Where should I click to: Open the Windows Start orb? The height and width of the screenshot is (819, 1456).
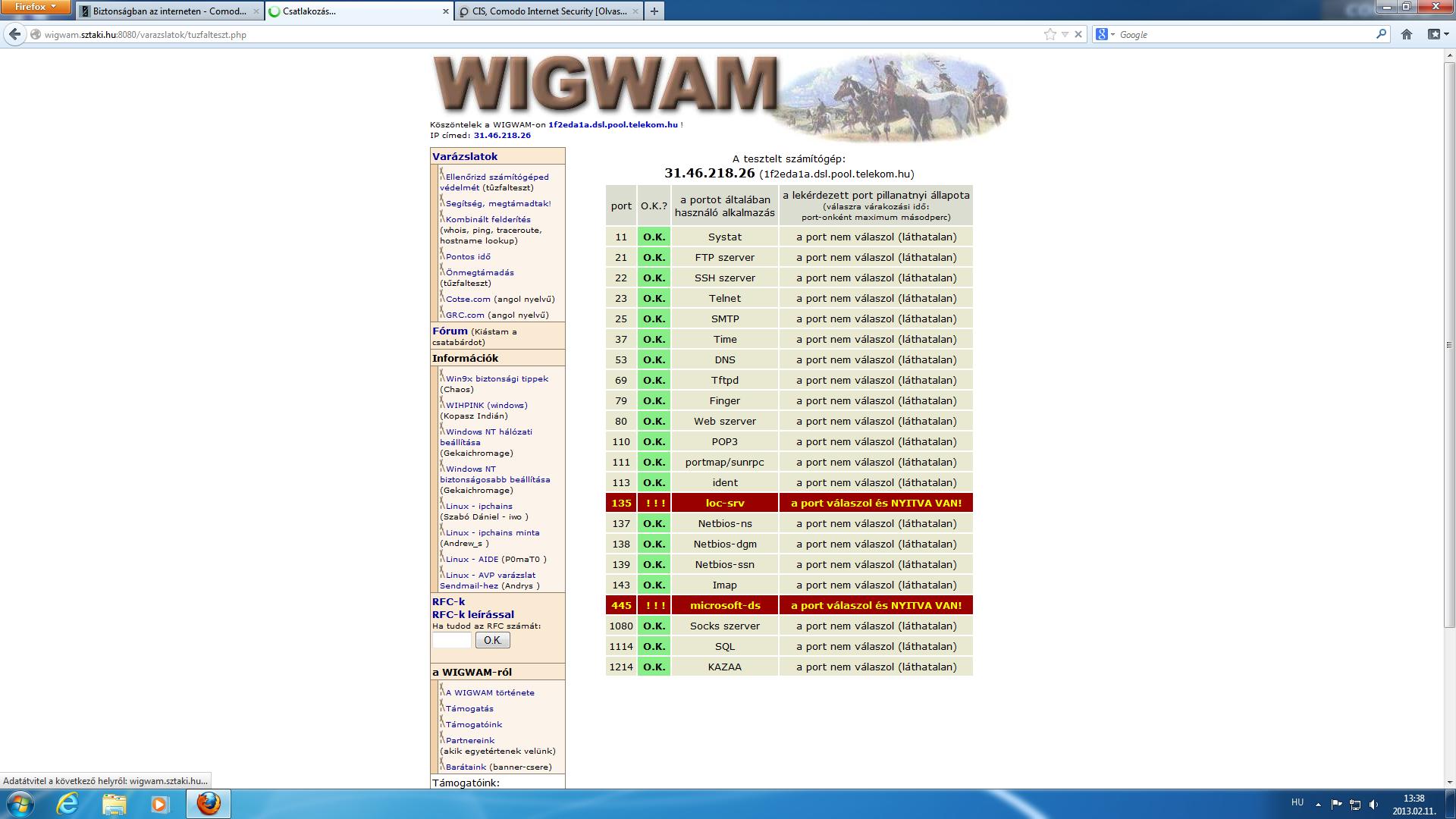(x=20, y=804)
